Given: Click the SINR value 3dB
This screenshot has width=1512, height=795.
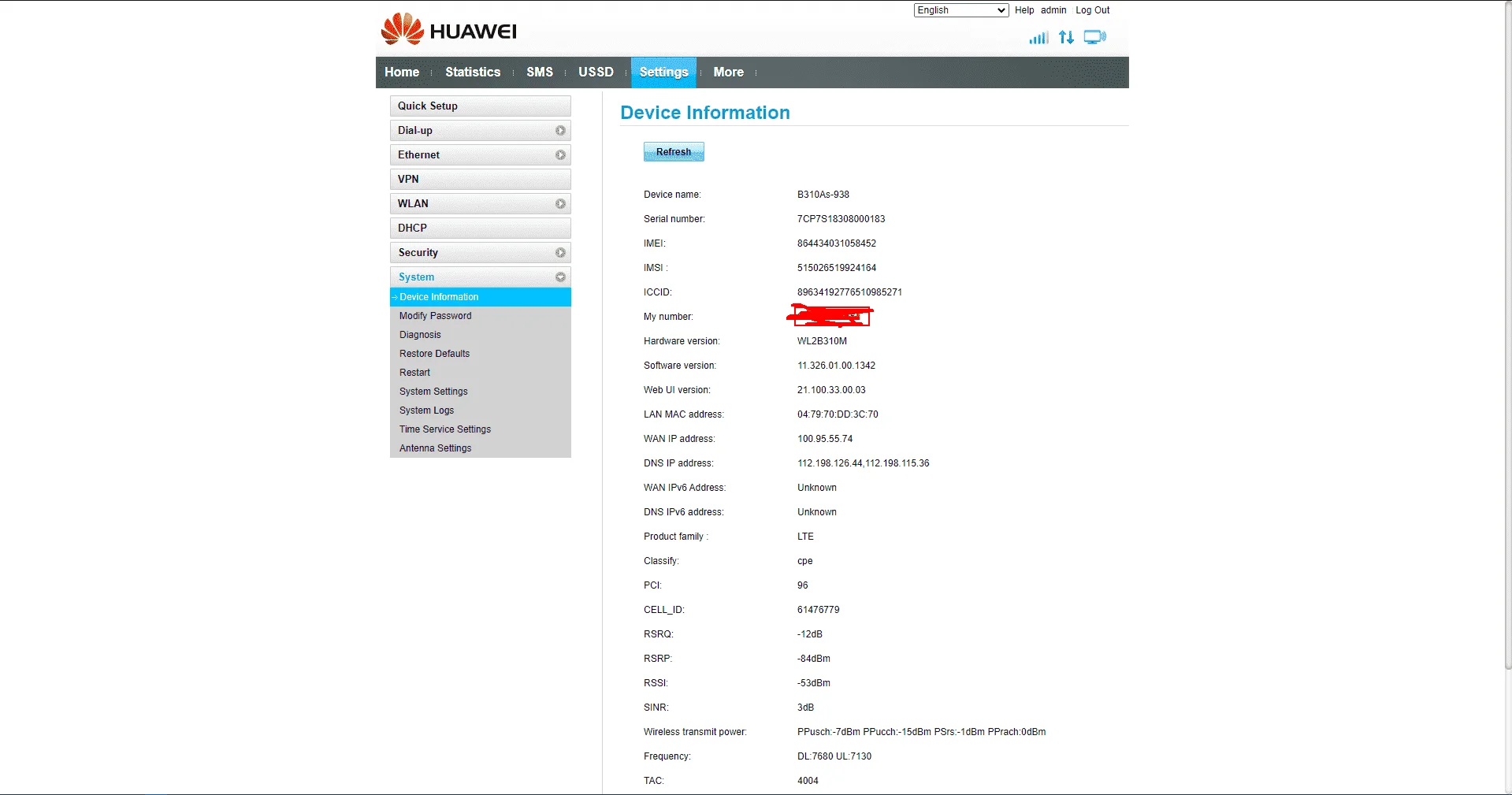Looking at the screenshot, I should (805, 708).
